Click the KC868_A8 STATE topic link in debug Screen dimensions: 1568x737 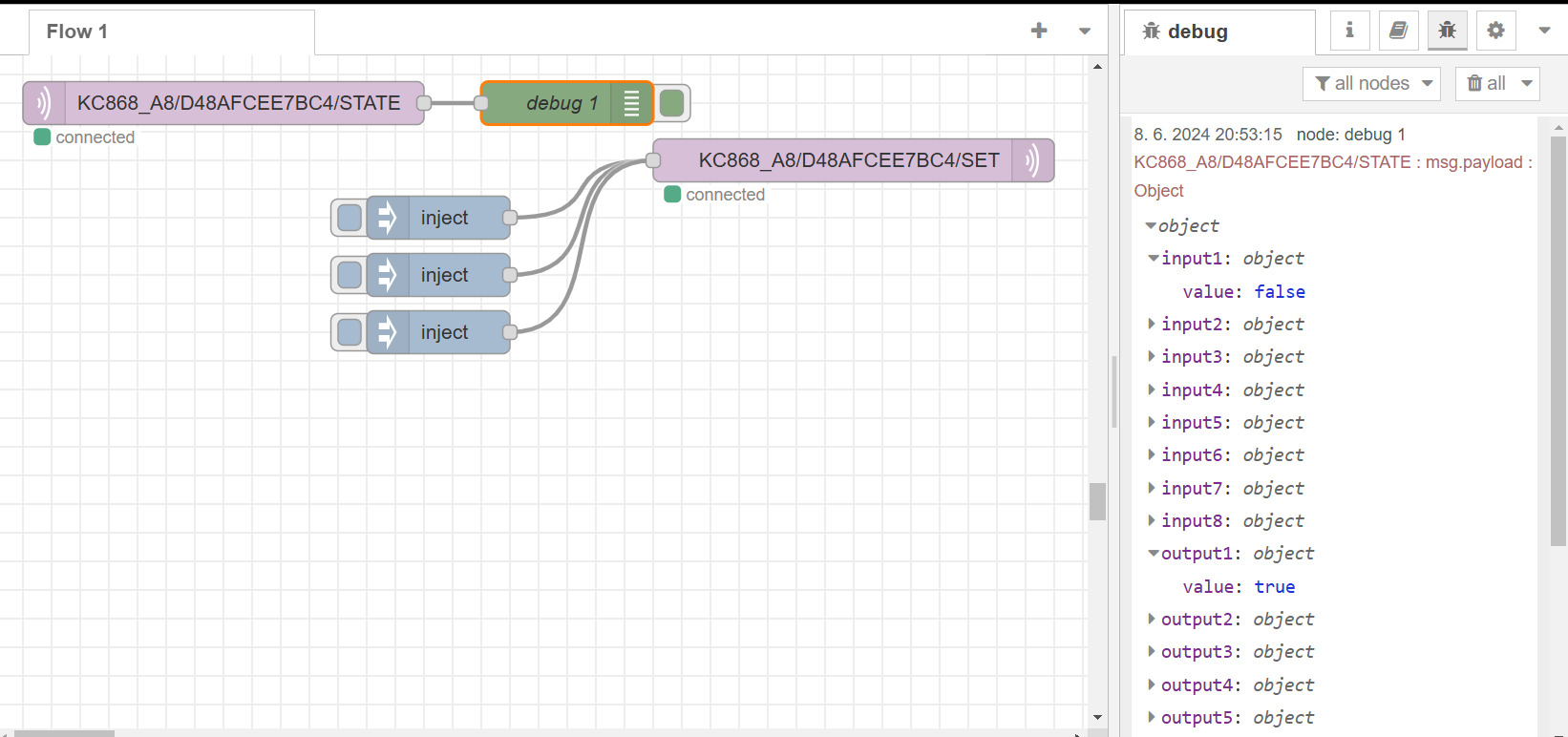tap(1272, 162)
